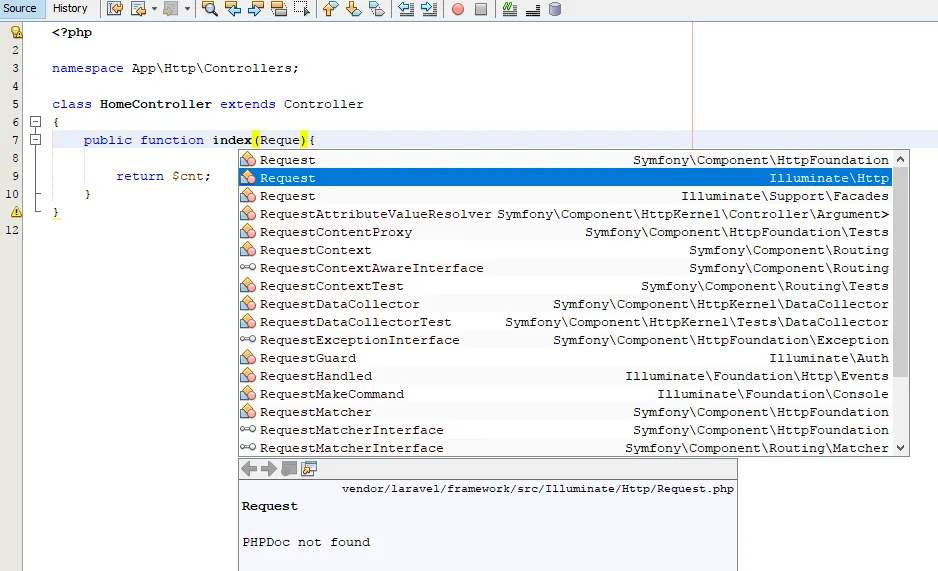Pick RequestMatcherInterface from HttpFoundation

(x=565, y=429)
